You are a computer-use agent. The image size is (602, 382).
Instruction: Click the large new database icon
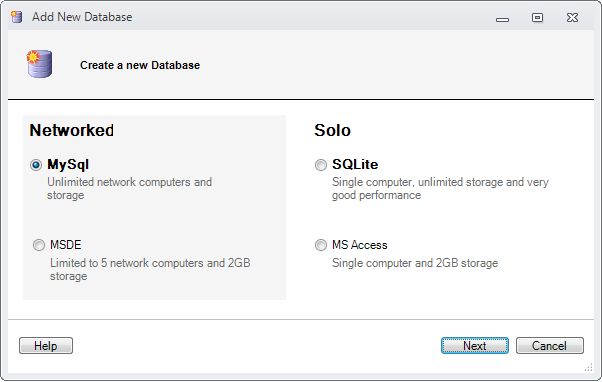coord(39,64)
